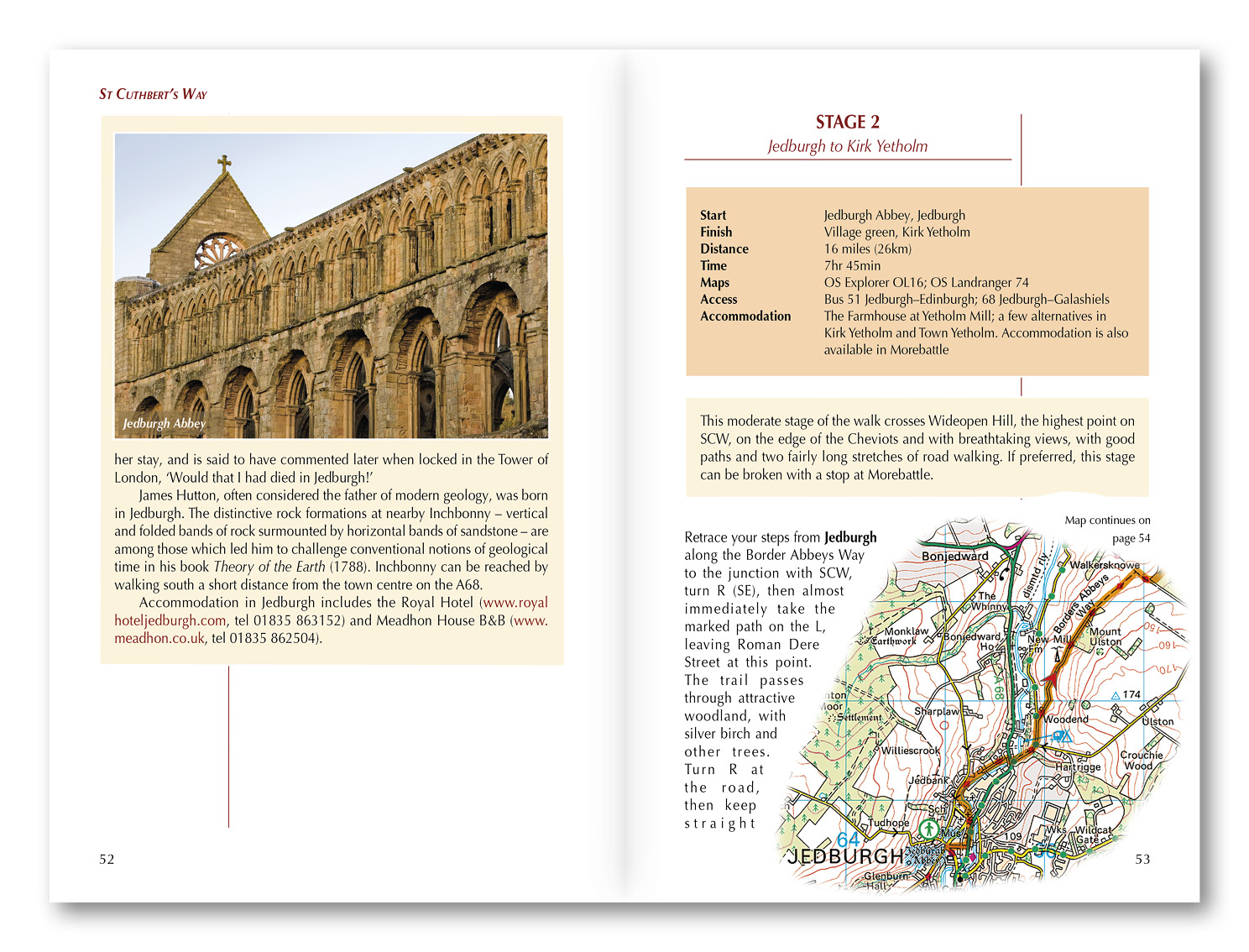This screenshot has width=1249, height=952.
Task: Click the 'Map continues on page 54' note
Action: pos(1107,529)
